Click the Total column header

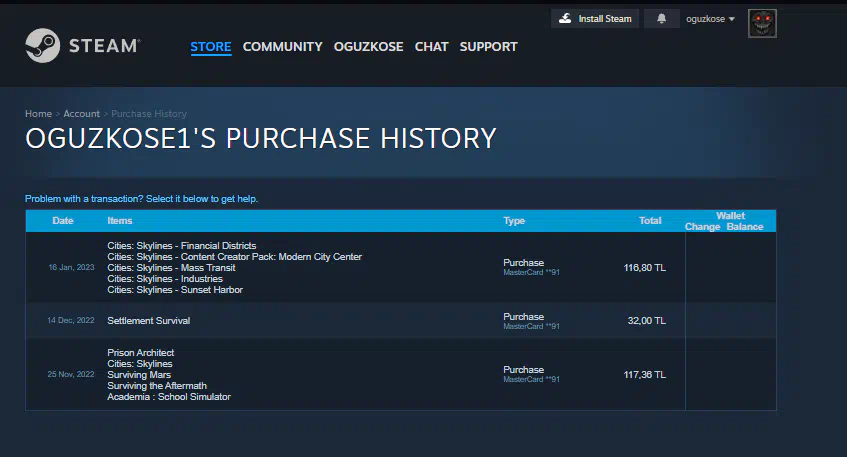click(x=650, y=220)
